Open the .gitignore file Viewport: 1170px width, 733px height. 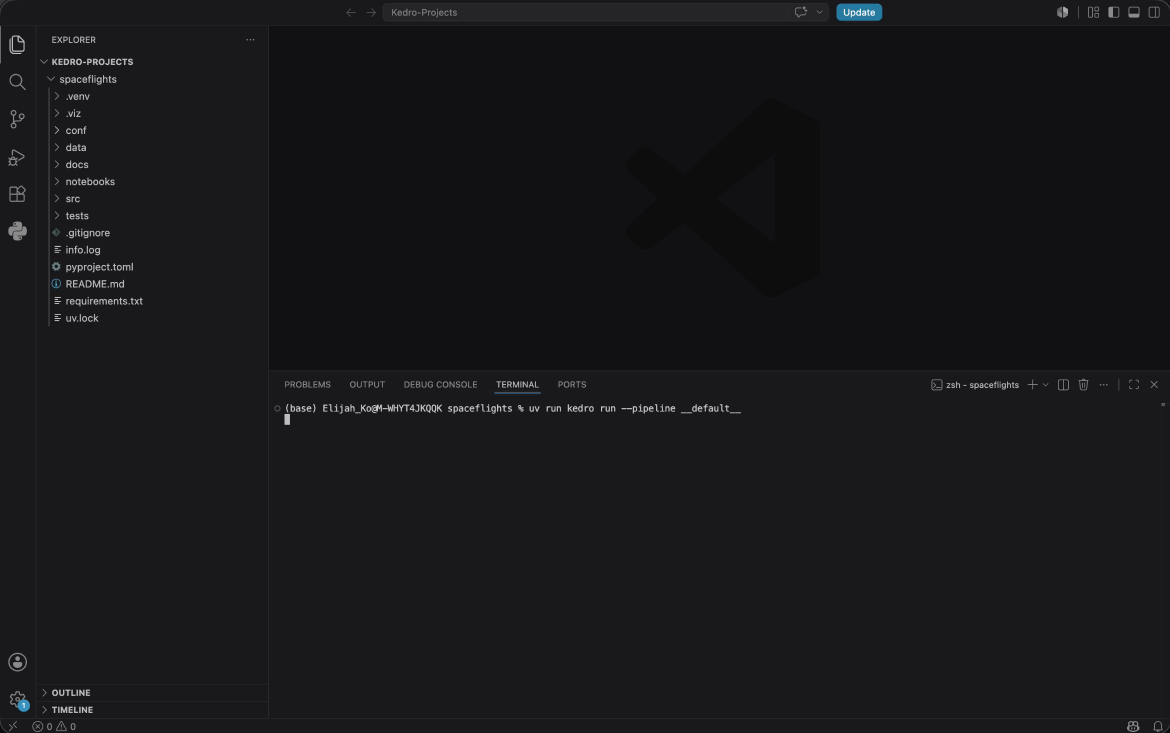pos(152,233)
